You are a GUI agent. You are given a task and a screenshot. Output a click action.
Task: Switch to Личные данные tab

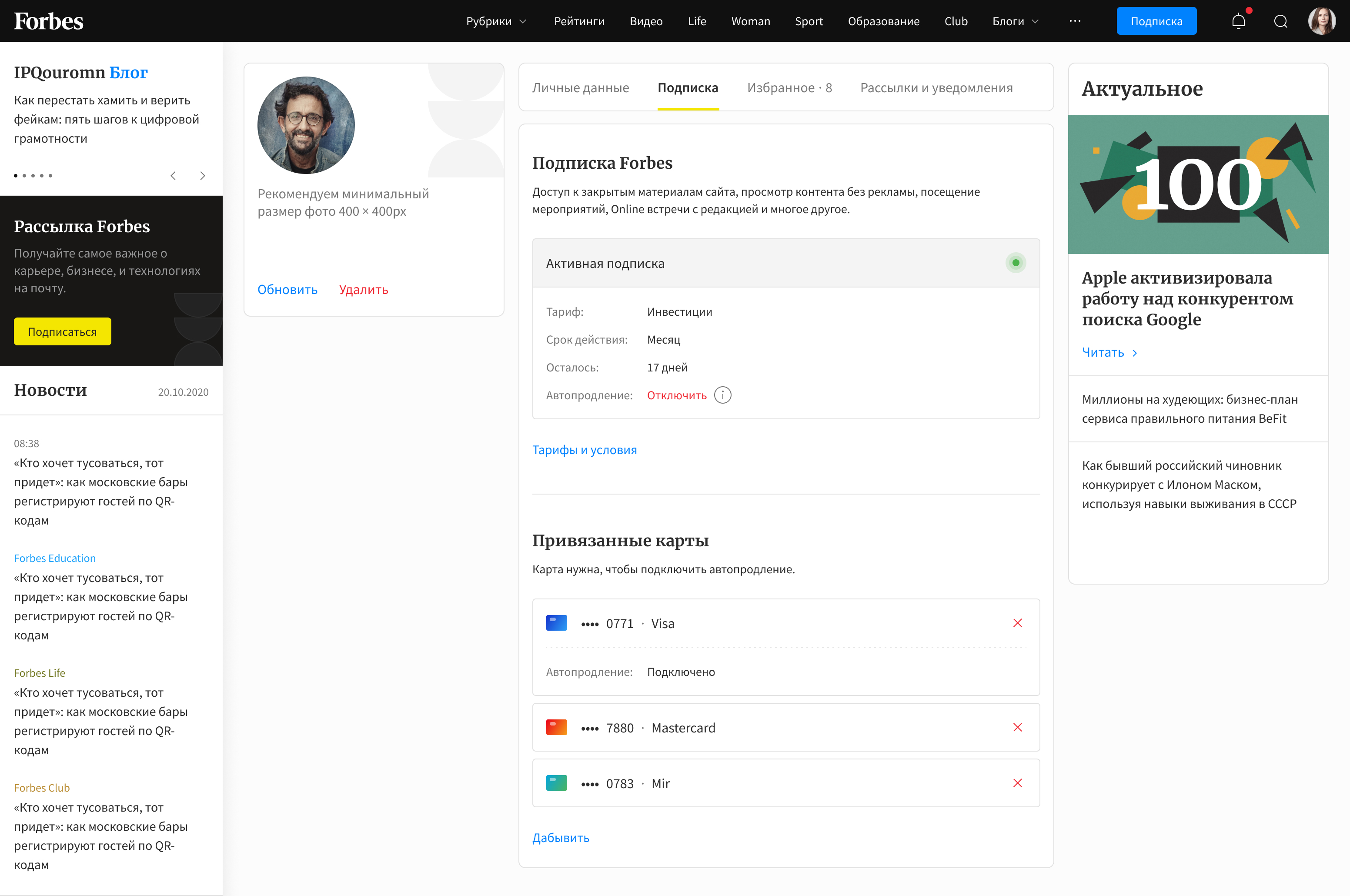[x=581, y=88]
